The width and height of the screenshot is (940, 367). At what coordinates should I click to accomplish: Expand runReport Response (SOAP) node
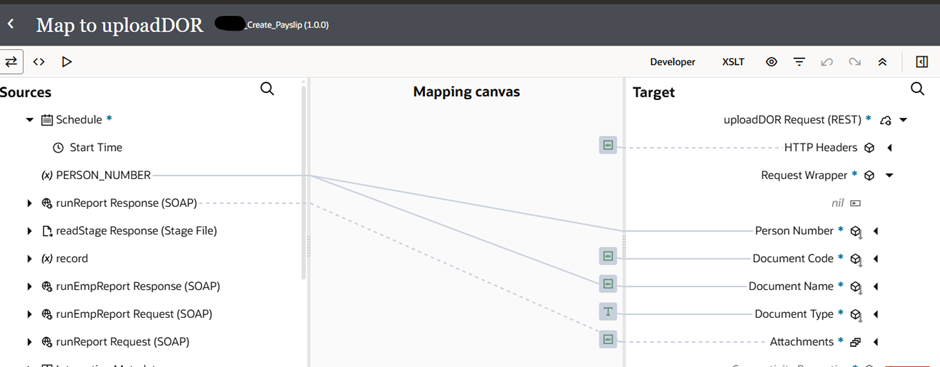(x=29, y=203)
